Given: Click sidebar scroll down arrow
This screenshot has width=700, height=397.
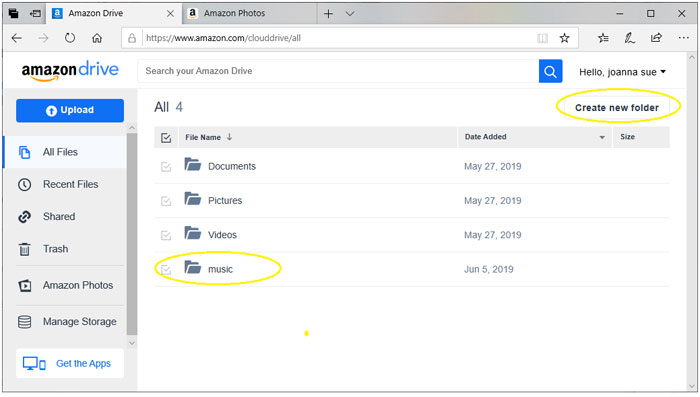Looking at the screenshot, I should click(x=132, y=343).
